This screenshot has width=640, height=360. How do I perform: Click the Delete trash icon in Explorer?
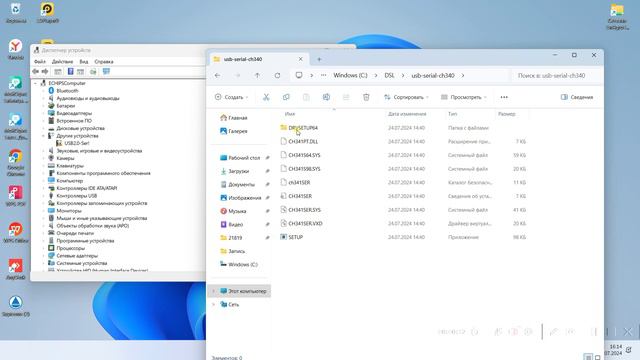tap(366, 97)
